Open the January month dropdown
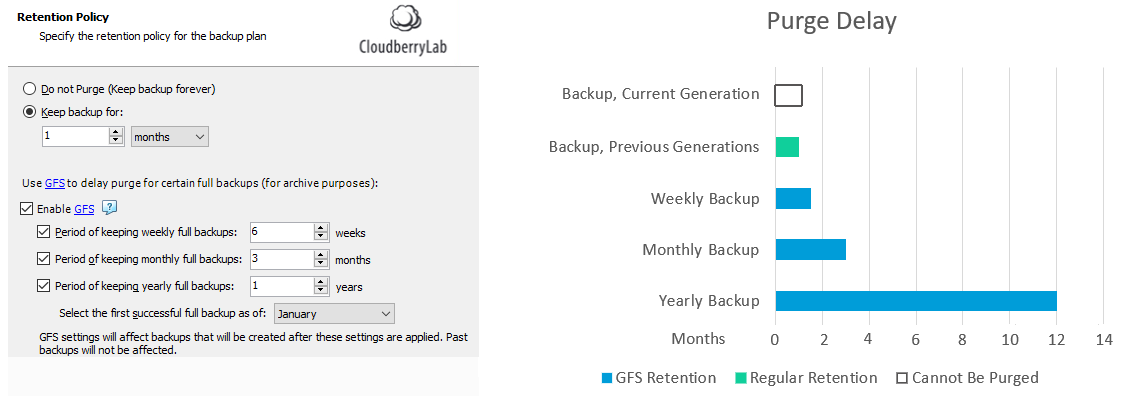The width and height of the screenshot is (1134, 396). [334, 314]
